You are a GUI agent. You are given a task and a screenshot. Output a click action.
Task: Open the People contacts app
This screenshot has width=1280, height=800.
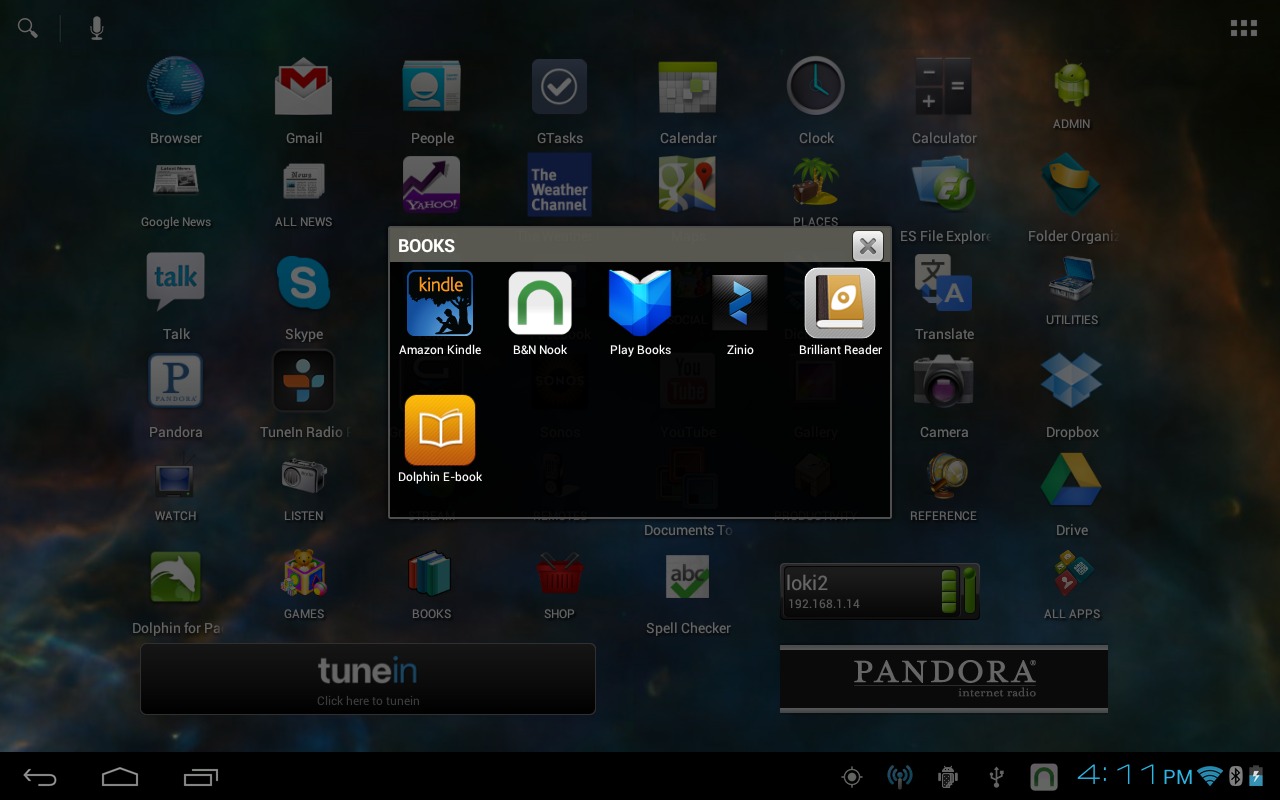point(432,100)
